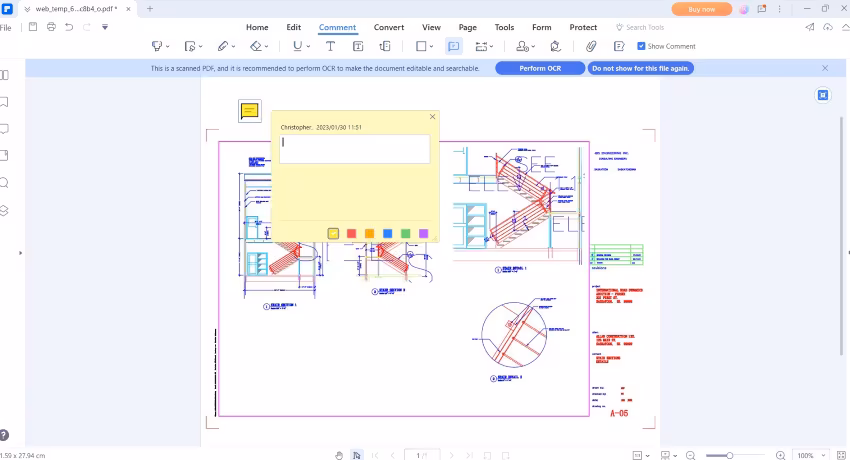Expand the Measure tool dropdown arrow
This screenshot has height=460, width=850.
pyautogui.click(x=492, y=47)
